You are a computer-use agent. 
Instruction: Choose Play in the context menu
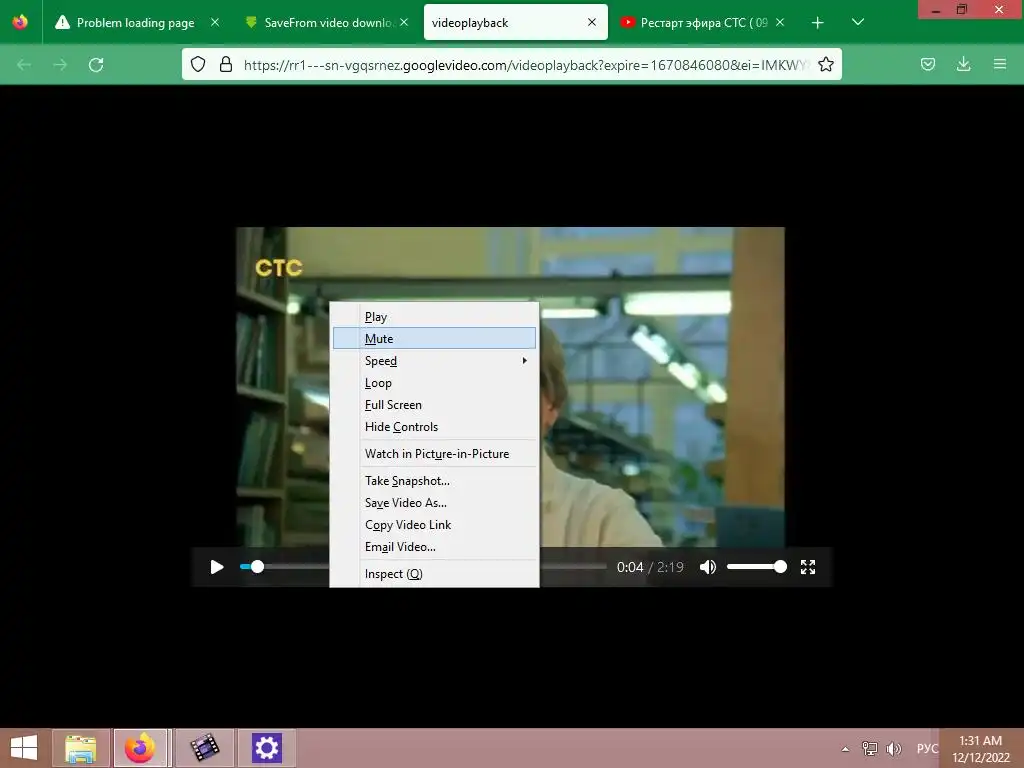pyautogui.click(x=434, y=317)
